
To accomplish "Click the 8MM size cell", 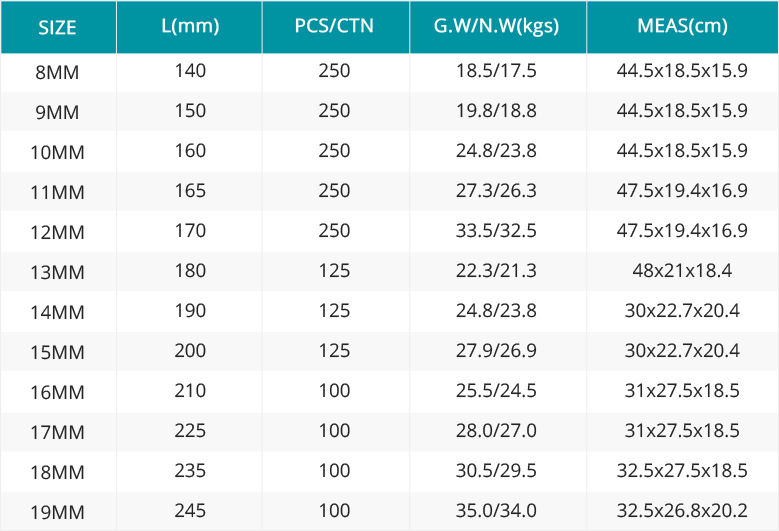I will point(57,73).
